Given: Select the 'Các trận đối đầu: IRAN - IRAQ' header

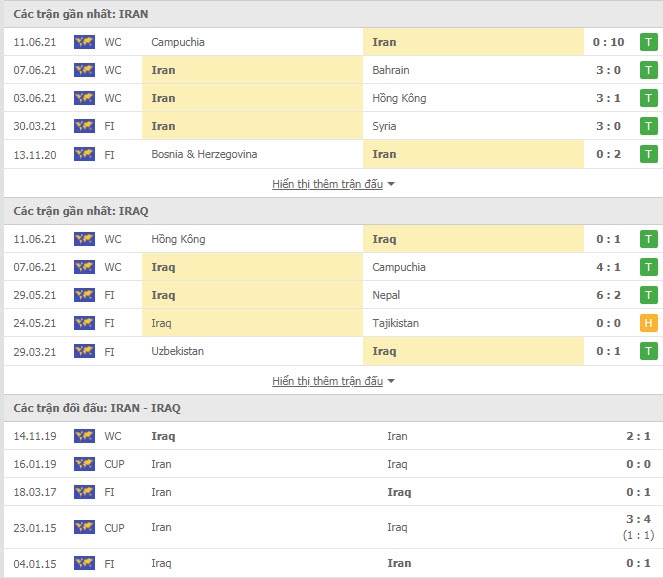Looking at the screenshot, I should tap(97, 408).
